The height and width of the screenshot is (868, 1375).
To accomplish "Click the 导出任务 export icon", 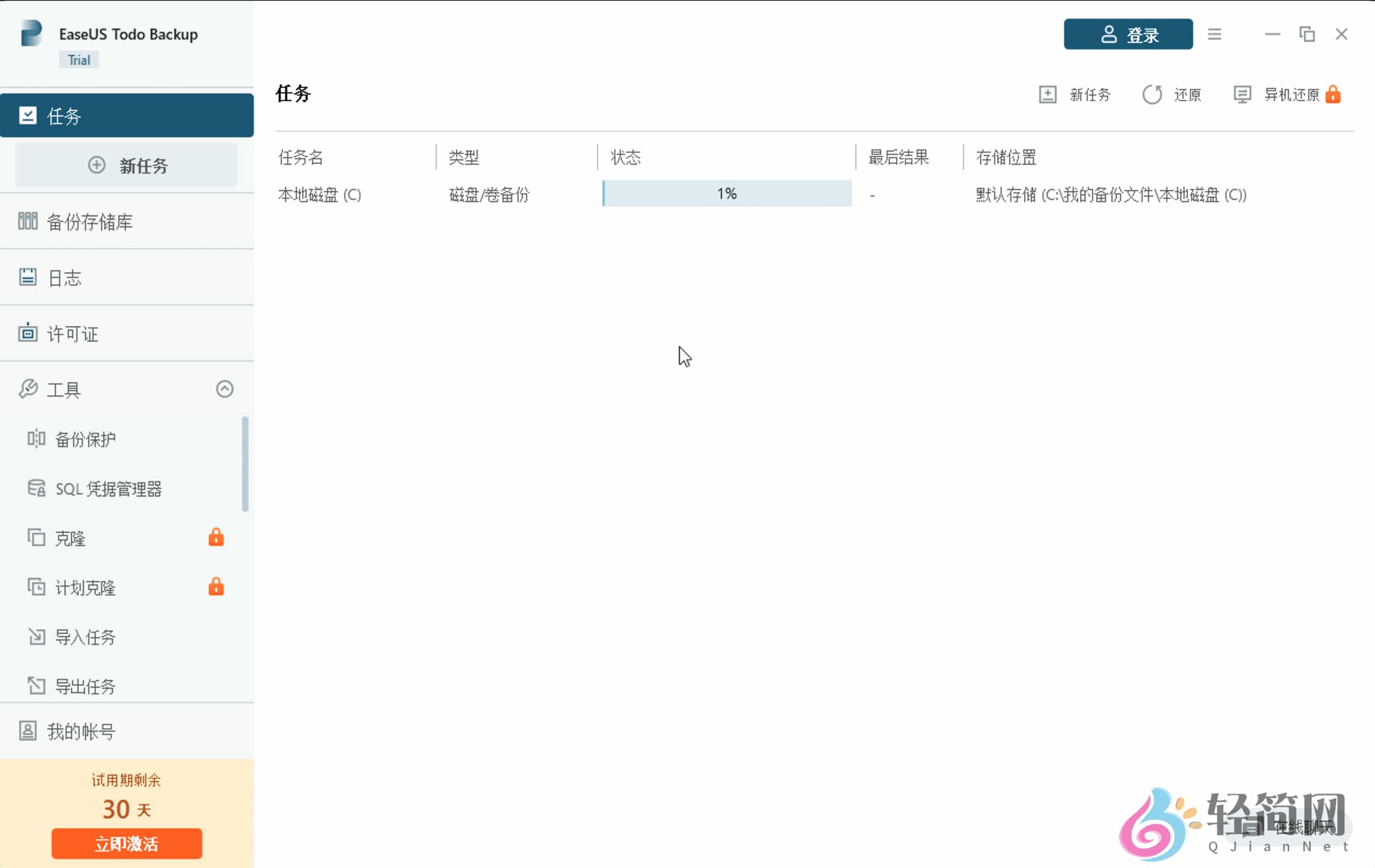I will [x=37, y=686].
